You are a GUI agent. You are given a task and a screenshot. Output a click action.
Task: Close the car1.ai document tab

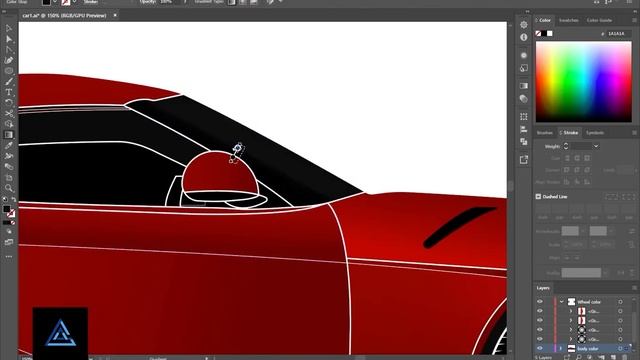click(115, 15)
